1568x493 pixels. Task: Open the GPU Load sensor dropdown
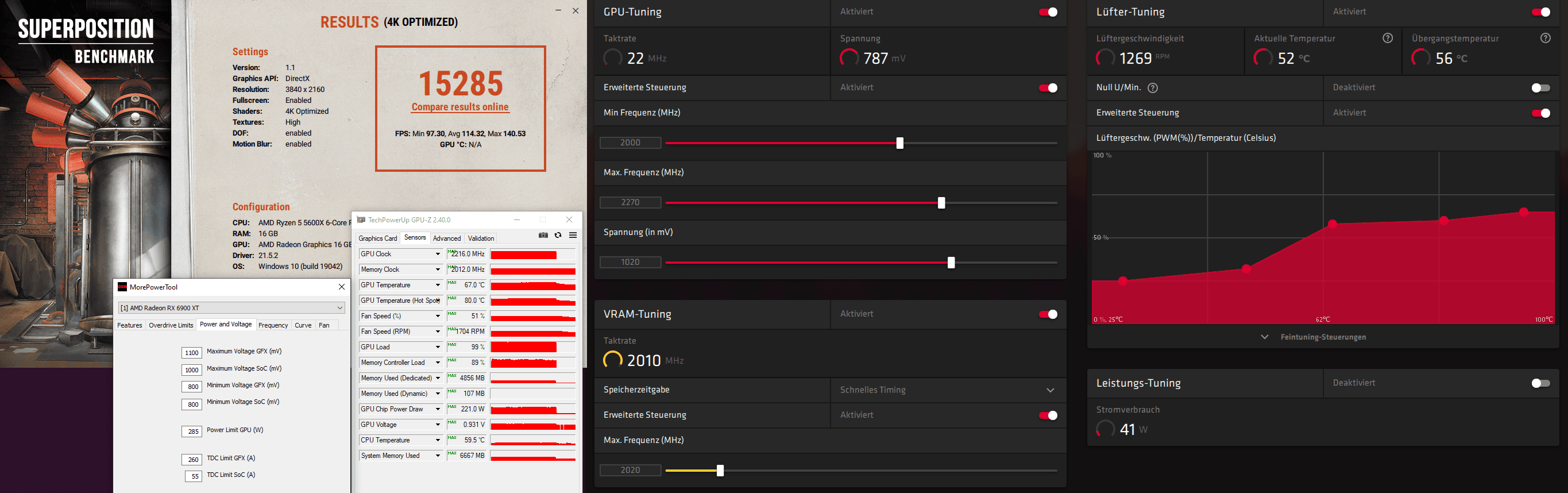437,347
